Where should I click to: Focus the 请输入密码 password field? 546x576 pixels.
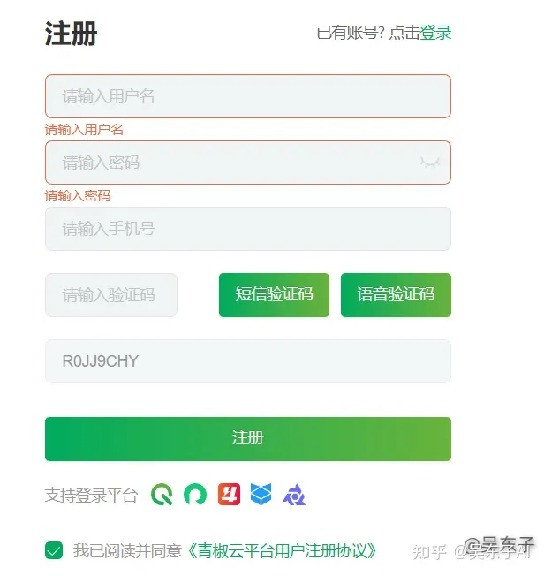pos(248,162)
